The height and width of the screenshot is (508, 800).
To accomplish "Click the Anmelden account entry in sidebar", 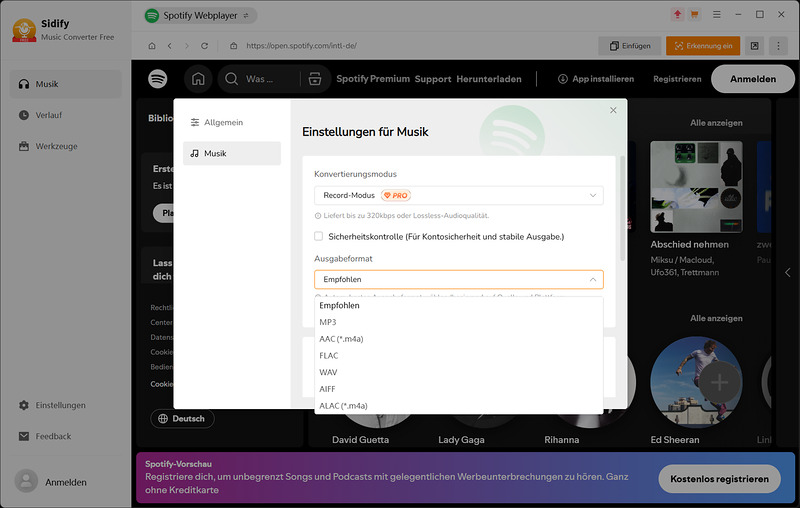I will (x=51, y=482).
